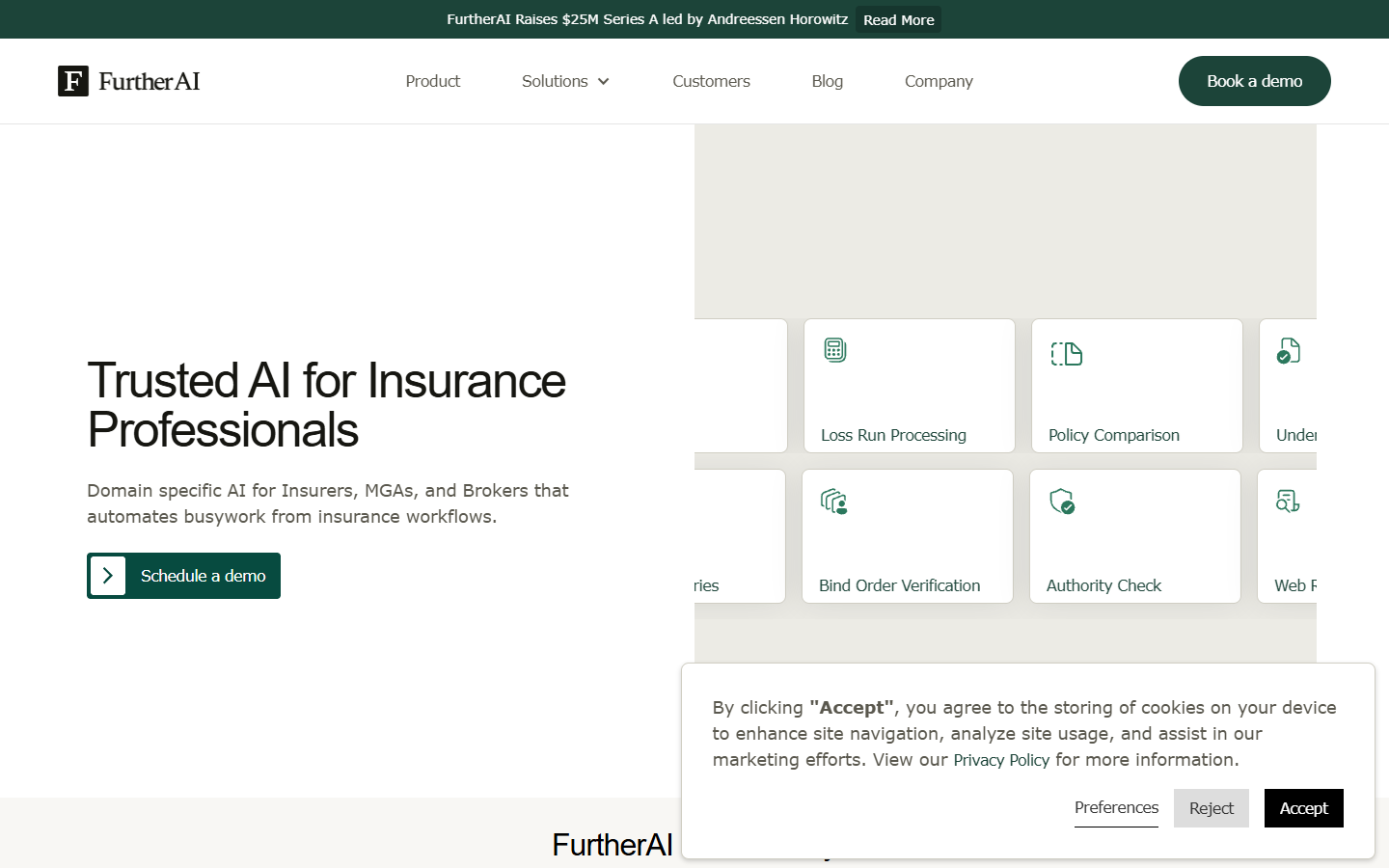
Task: Click the Policy Comparison document icon
Action: (1067, 354)
